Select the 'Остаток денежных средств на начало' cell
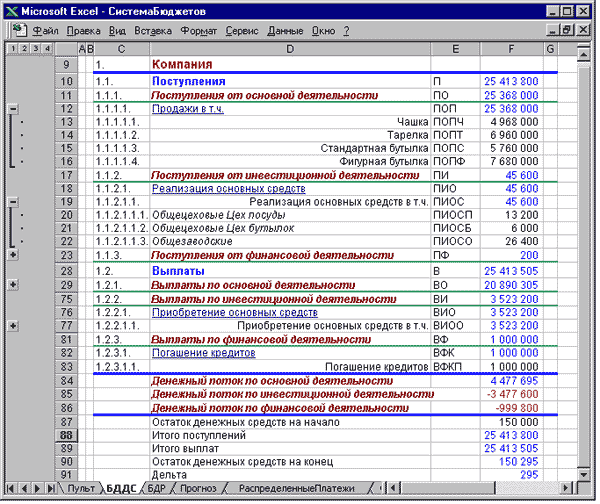The image size is (600, 504). 290,422
